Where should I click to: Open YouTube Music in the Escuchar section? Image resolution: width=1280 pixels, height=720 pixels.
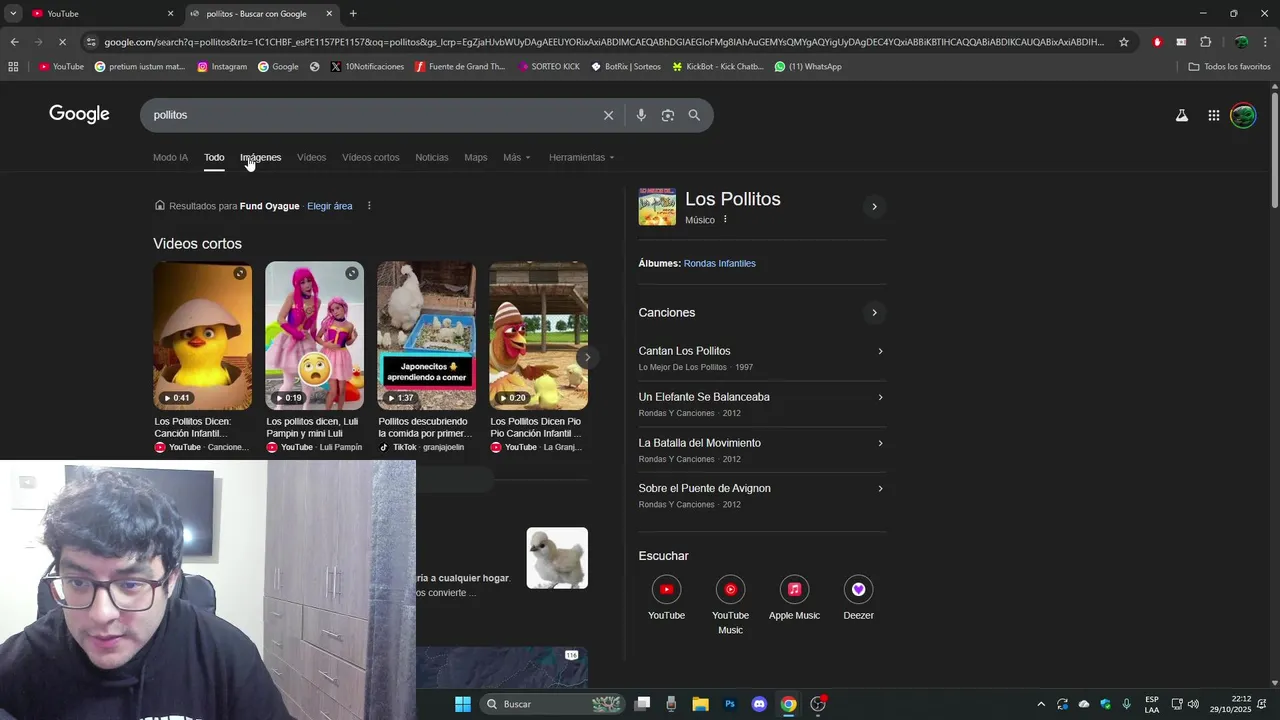tap(730, 605)
